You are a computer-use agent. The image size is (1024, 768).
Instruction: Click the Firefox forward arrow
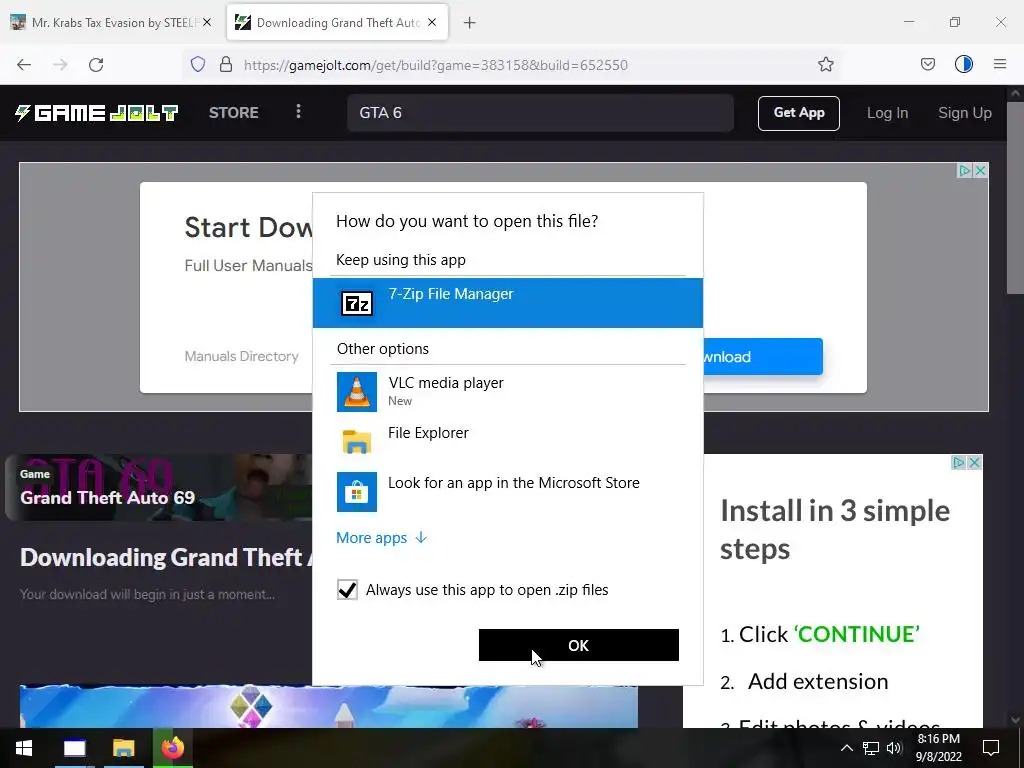(60, 65)
